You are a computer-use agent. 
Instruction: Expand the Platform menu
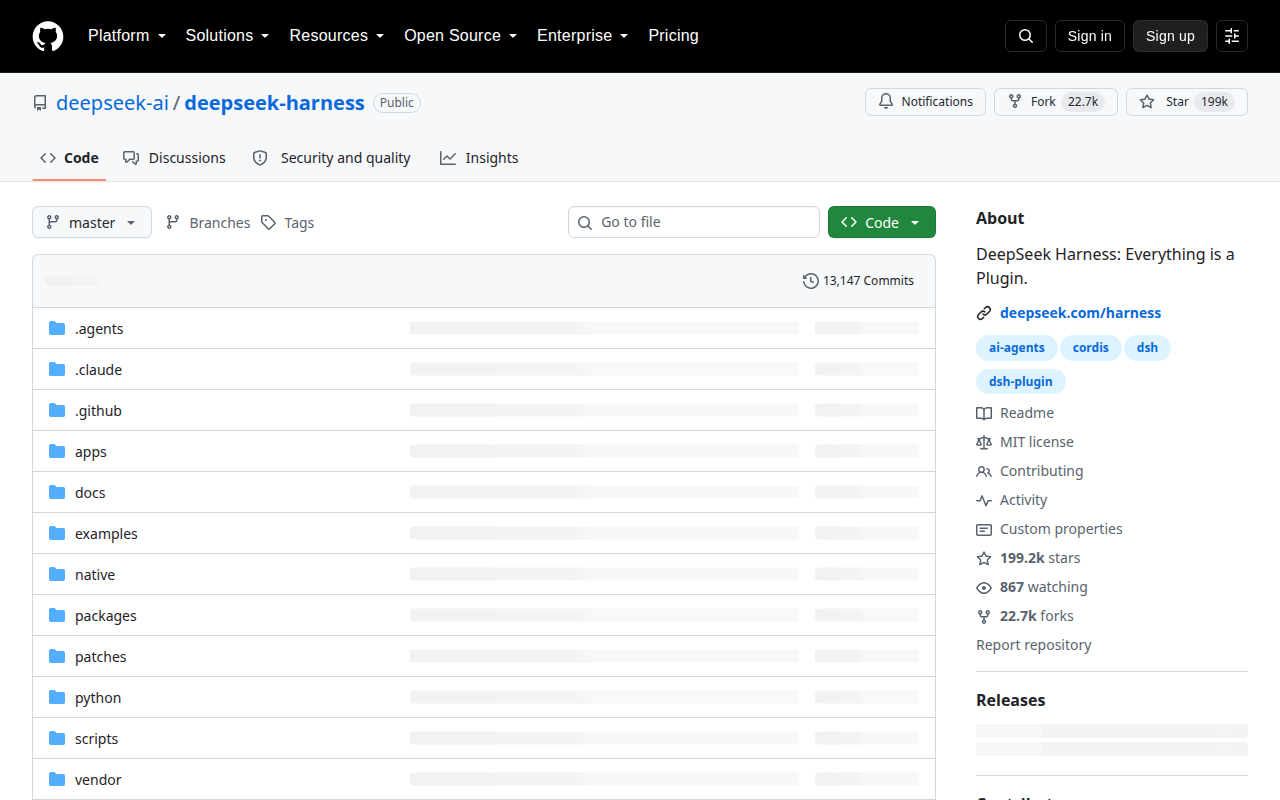pyautogui.click(x=126, y=36)
